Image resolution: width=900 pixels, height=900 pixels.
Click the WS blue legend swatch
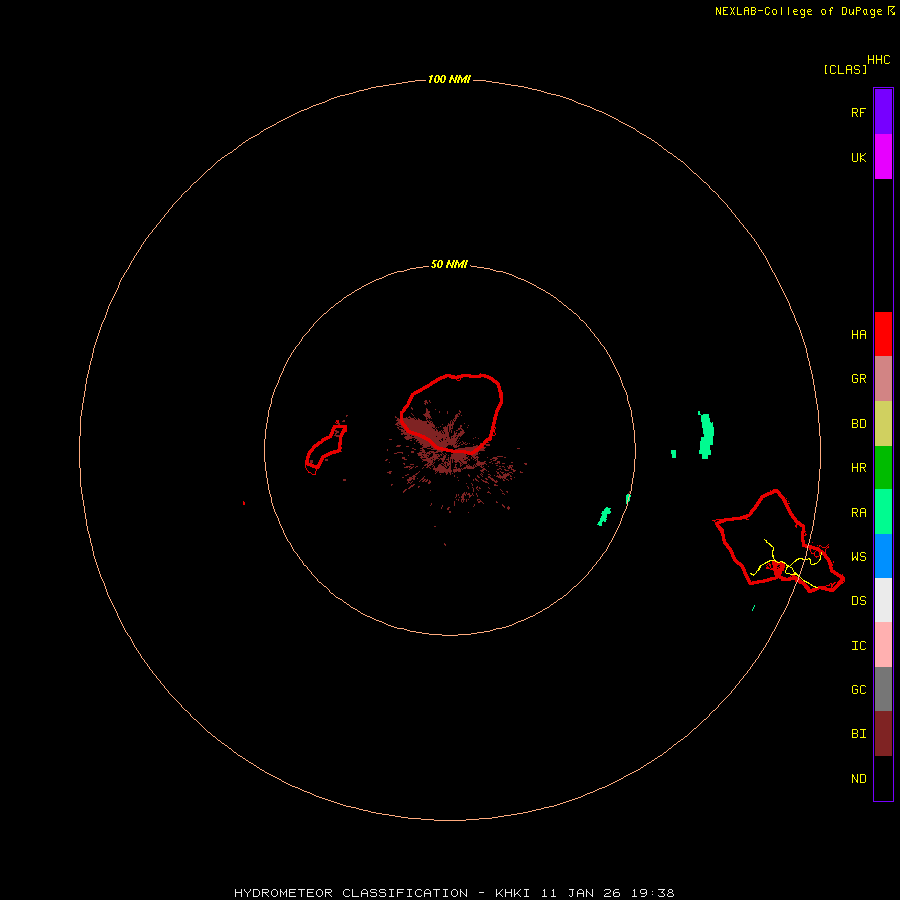[x=883, y=556]
